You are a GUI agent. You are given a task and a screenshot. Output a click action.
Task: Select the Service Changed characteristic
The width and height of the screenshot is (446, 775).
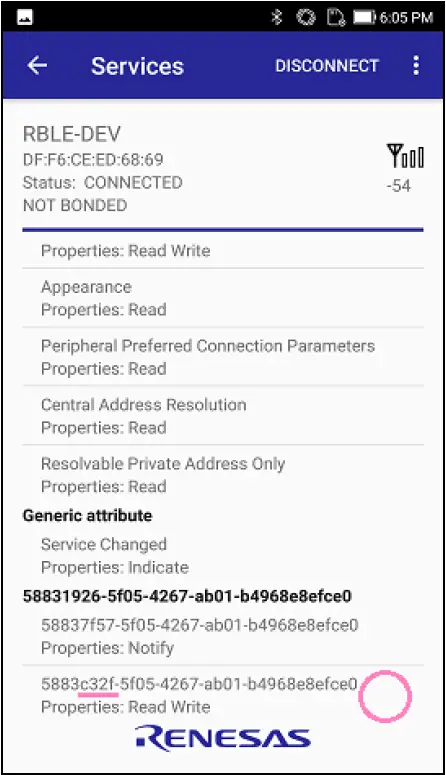223,556
